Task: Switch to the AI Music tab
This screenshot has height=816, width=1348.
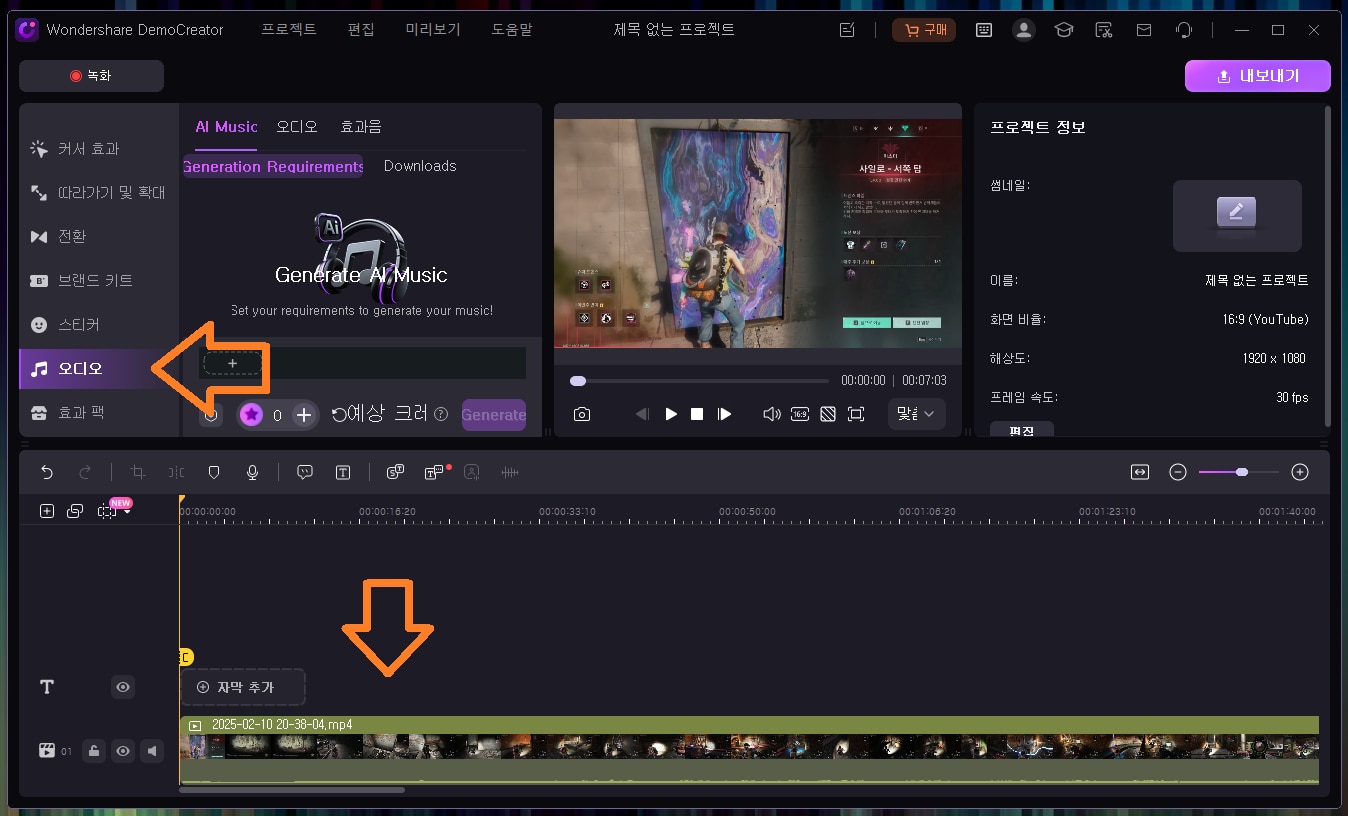Action: pyautogui.click(x=226, y=127)
